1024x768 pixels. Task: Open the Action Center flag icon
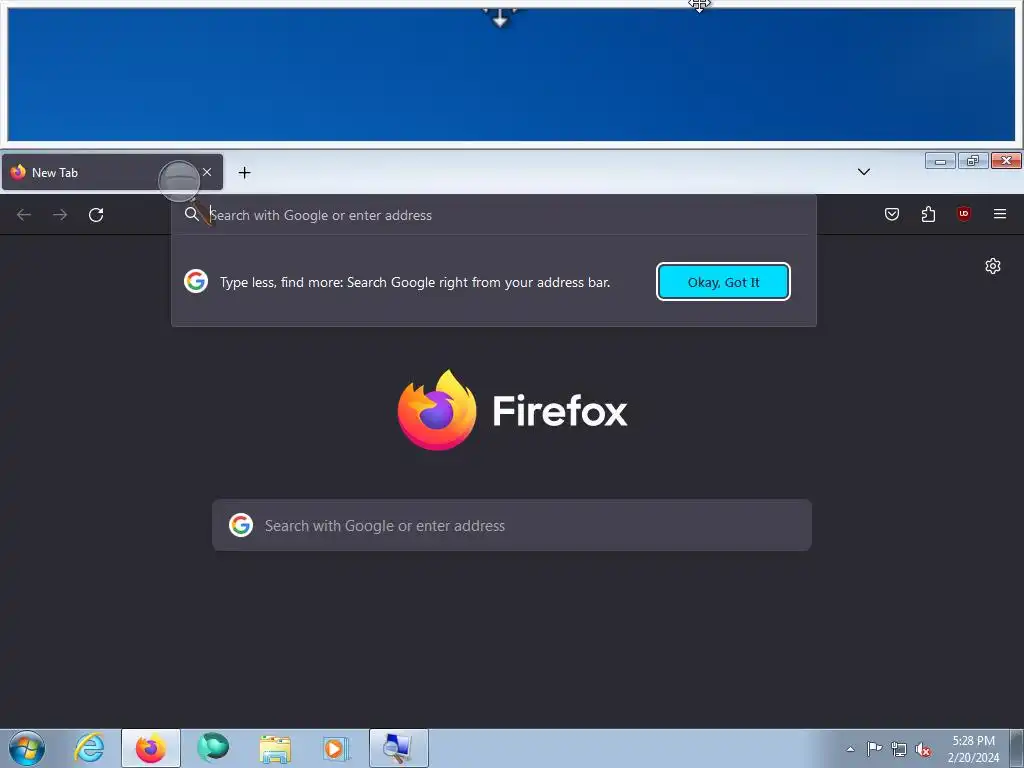(874, 749)
